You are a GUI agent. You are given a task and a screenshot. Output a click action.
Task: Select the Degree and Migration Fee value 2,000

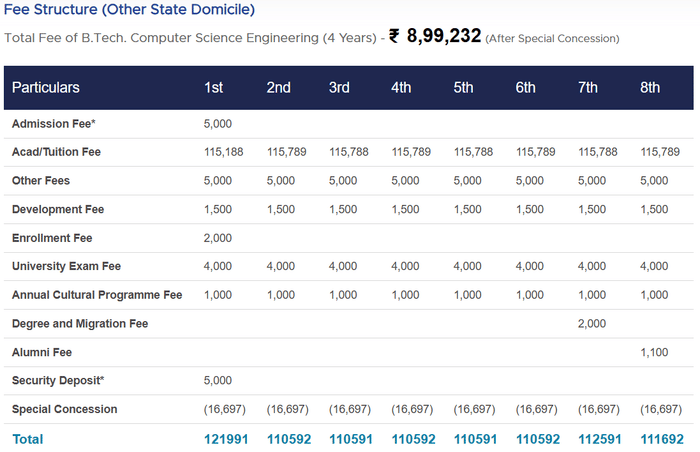592,323
